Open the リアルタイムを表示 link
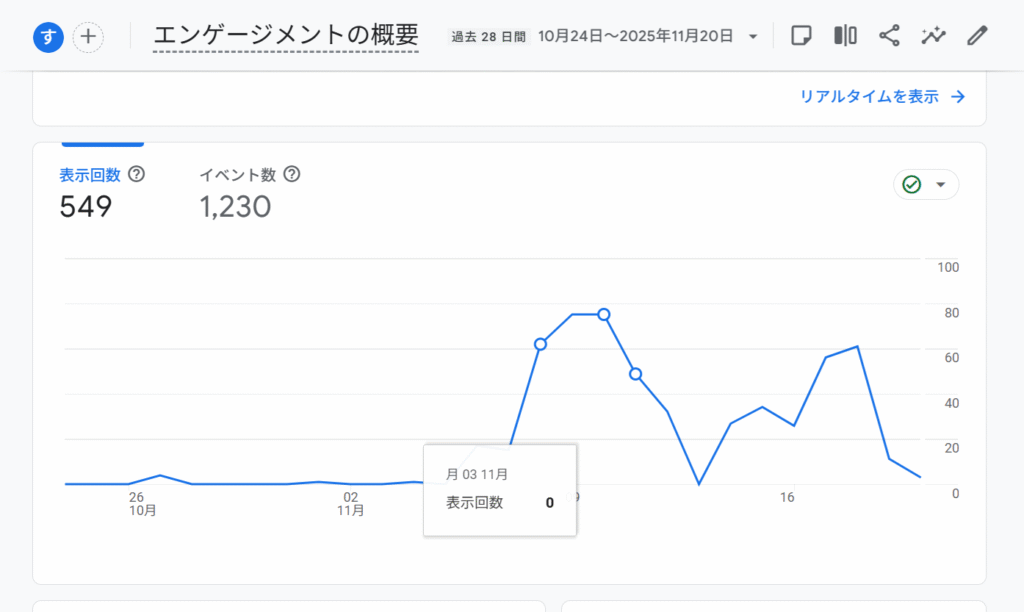Screen dimensions: 1024x612 (869, 97)
